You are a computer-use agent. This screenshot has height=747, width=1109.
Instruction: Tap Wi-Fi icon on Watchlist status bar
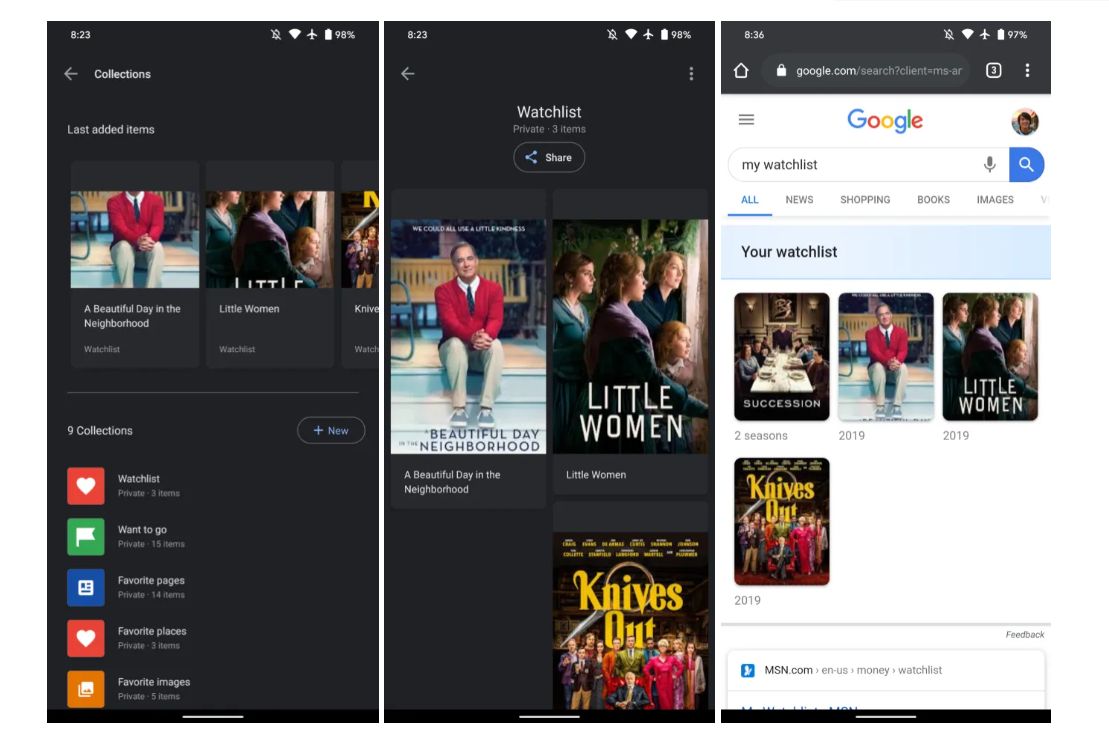[x=631, y=34]
